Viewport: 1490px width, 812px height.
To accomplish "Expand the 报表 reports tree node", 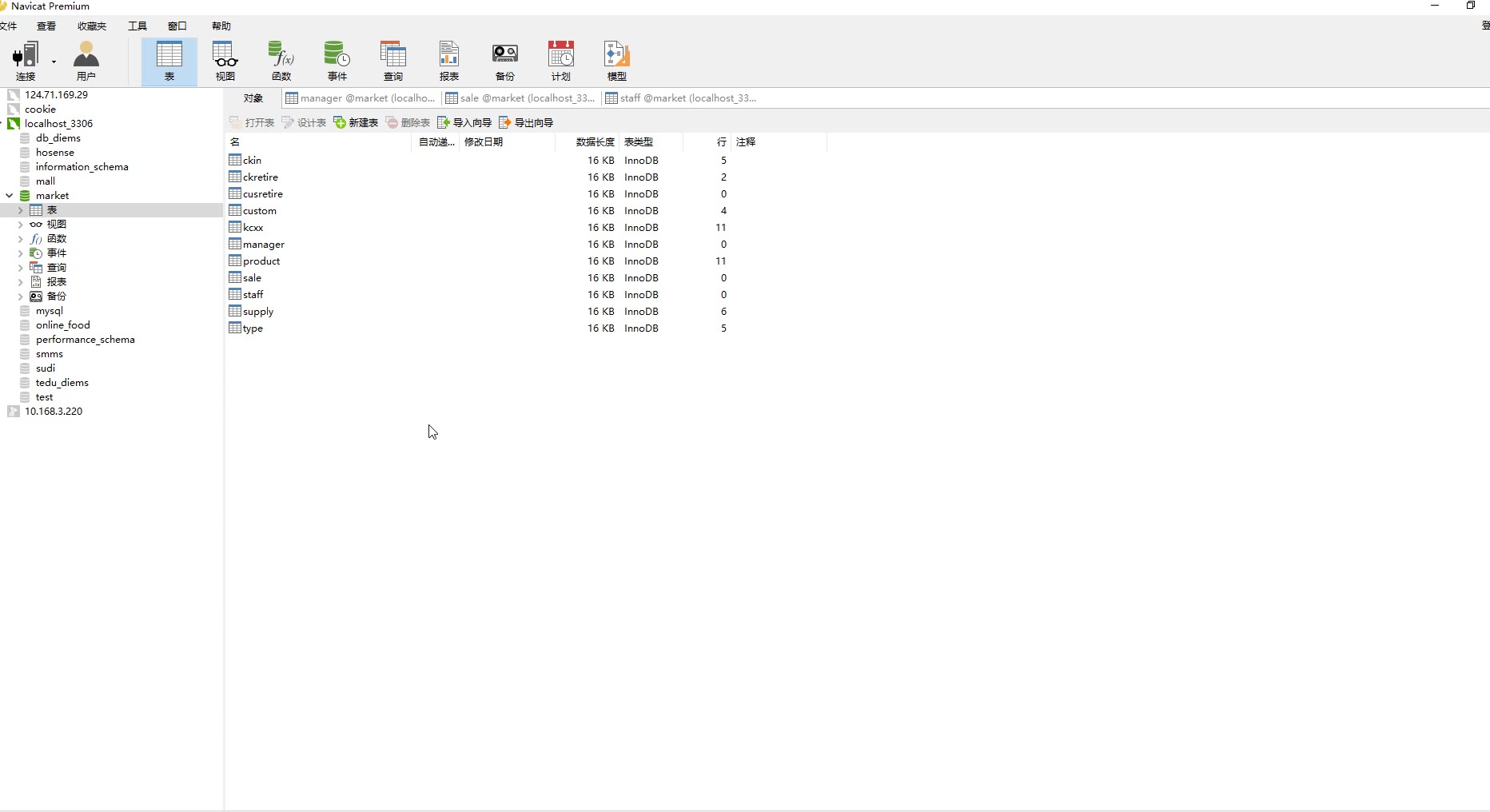I will [x=20, y=282].
